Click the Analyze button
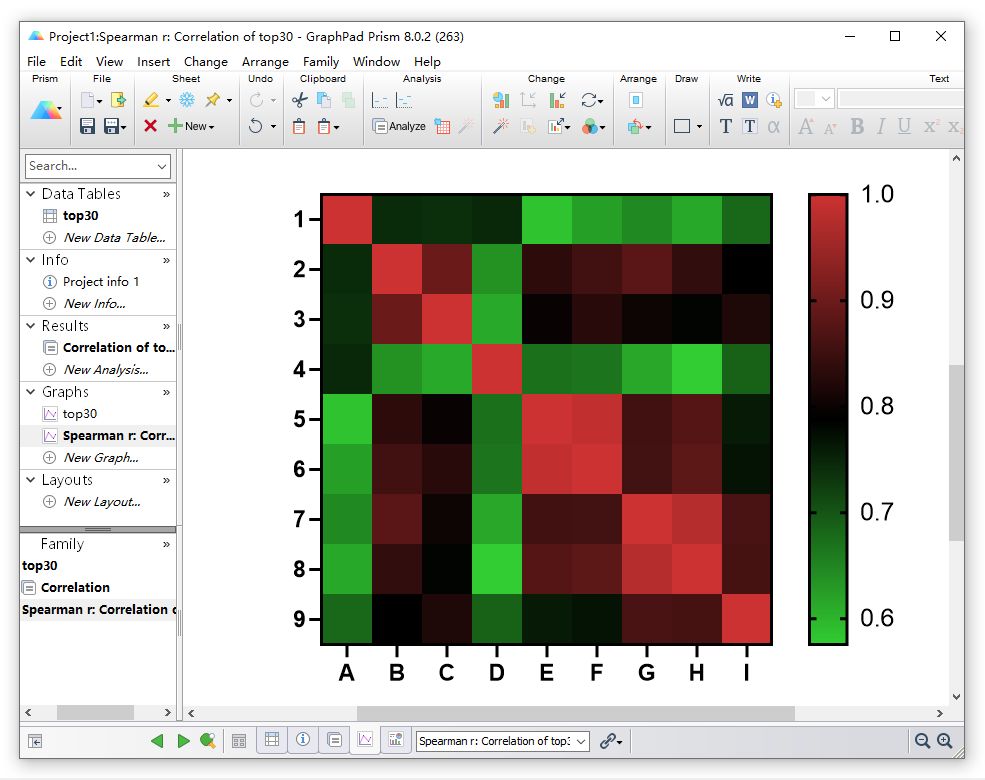The height and width of the screenshot is (780, 985). pyautogui.click(x=399, y=126)
